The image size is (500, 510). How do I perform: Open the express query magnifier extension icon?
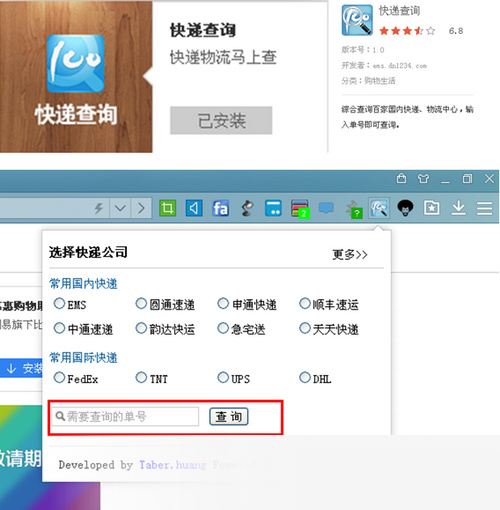379,208
